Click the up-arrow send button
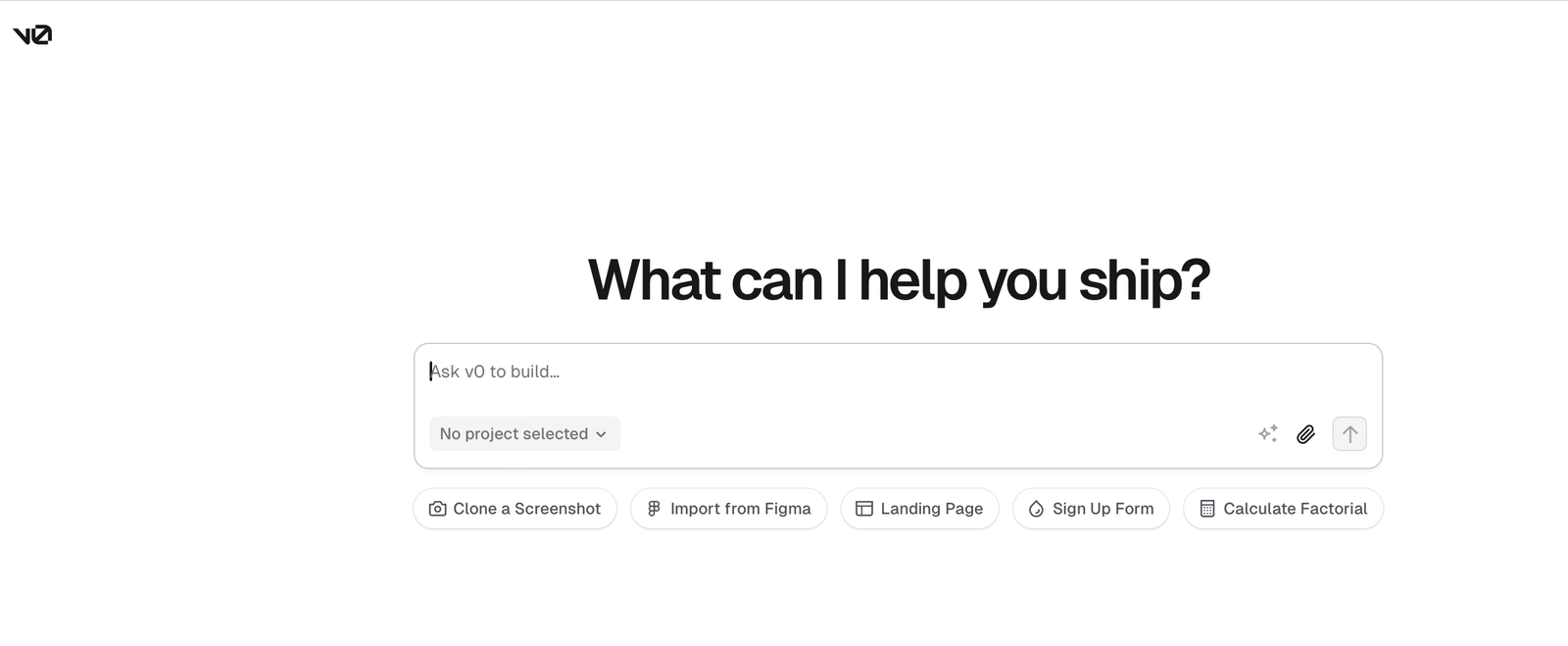The width and height of the screenshot is (1568, 646). [x=1349, y=434]
